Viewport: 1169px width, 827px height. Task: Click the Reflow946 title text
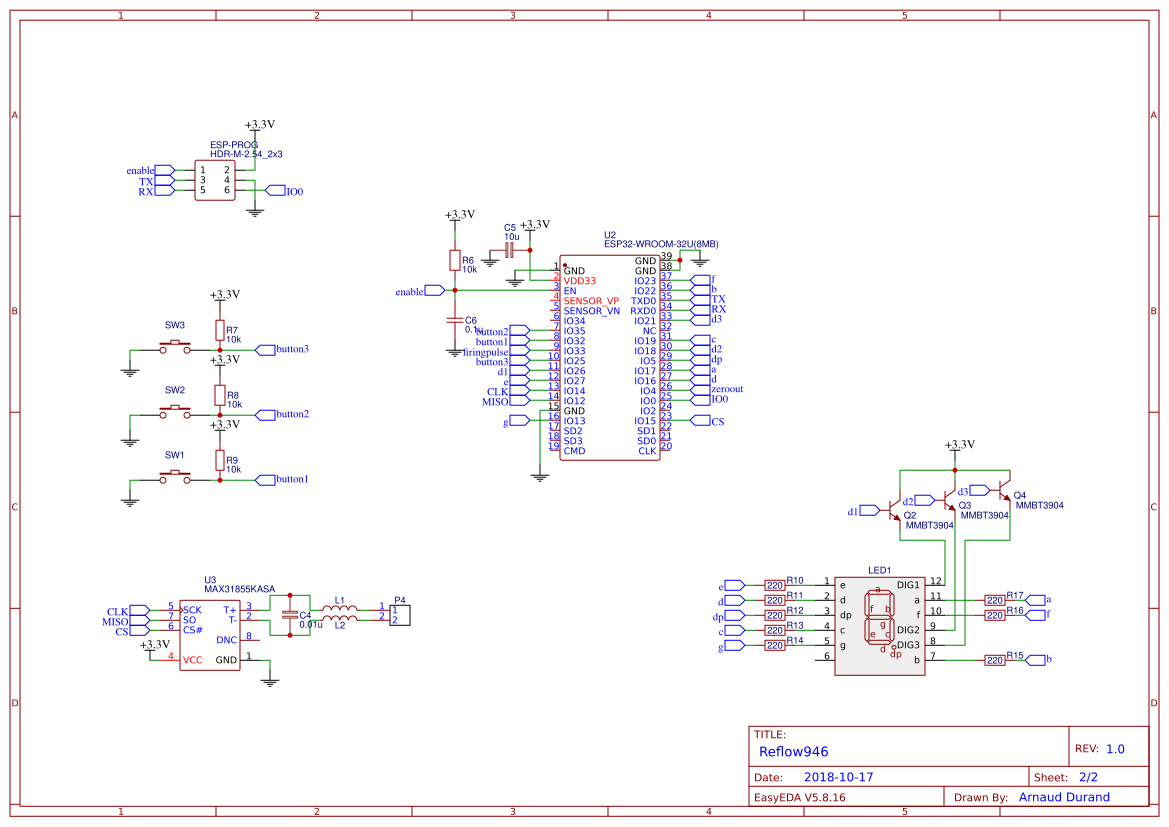tap(792, 750)
